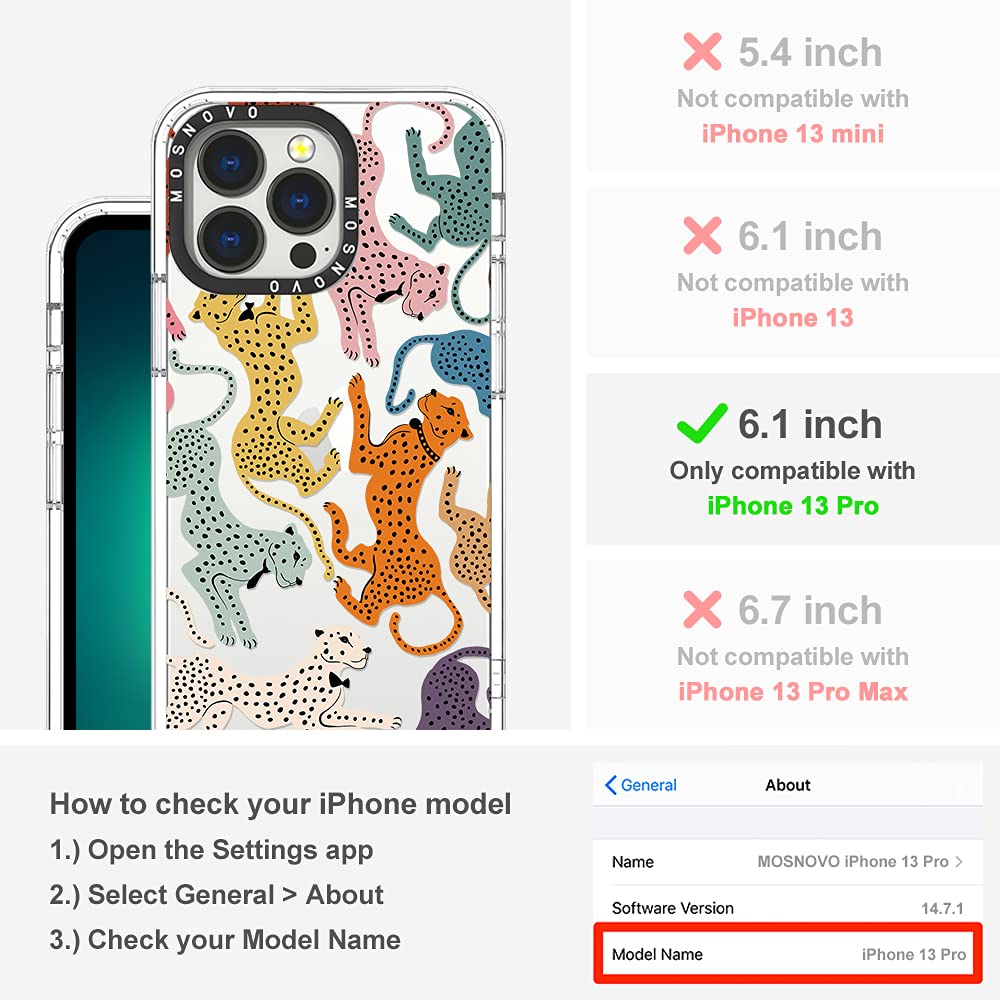The width and height of the screenshot is (1000, 1000).
Task: Click the red X beside 6.7 inch
Action: tap(702, 610)
